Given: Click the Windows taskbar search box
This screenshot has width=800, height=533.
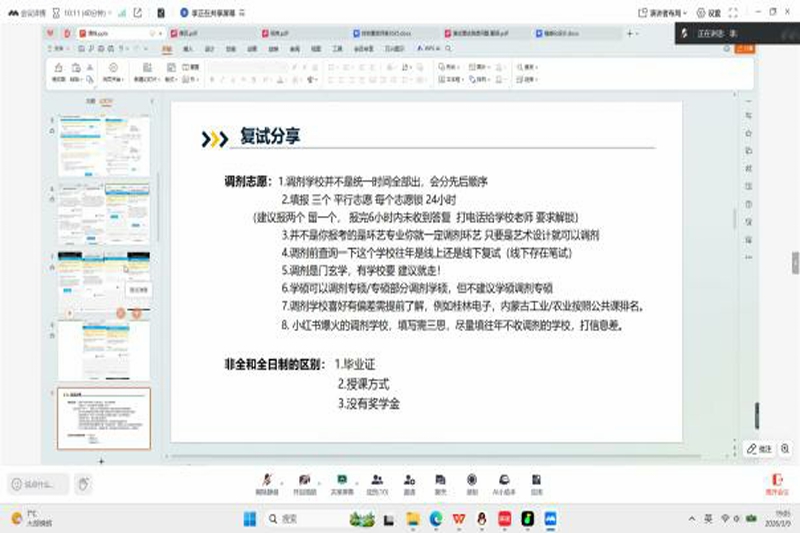Looking at the screenshot, I should (x=300, y=519).
